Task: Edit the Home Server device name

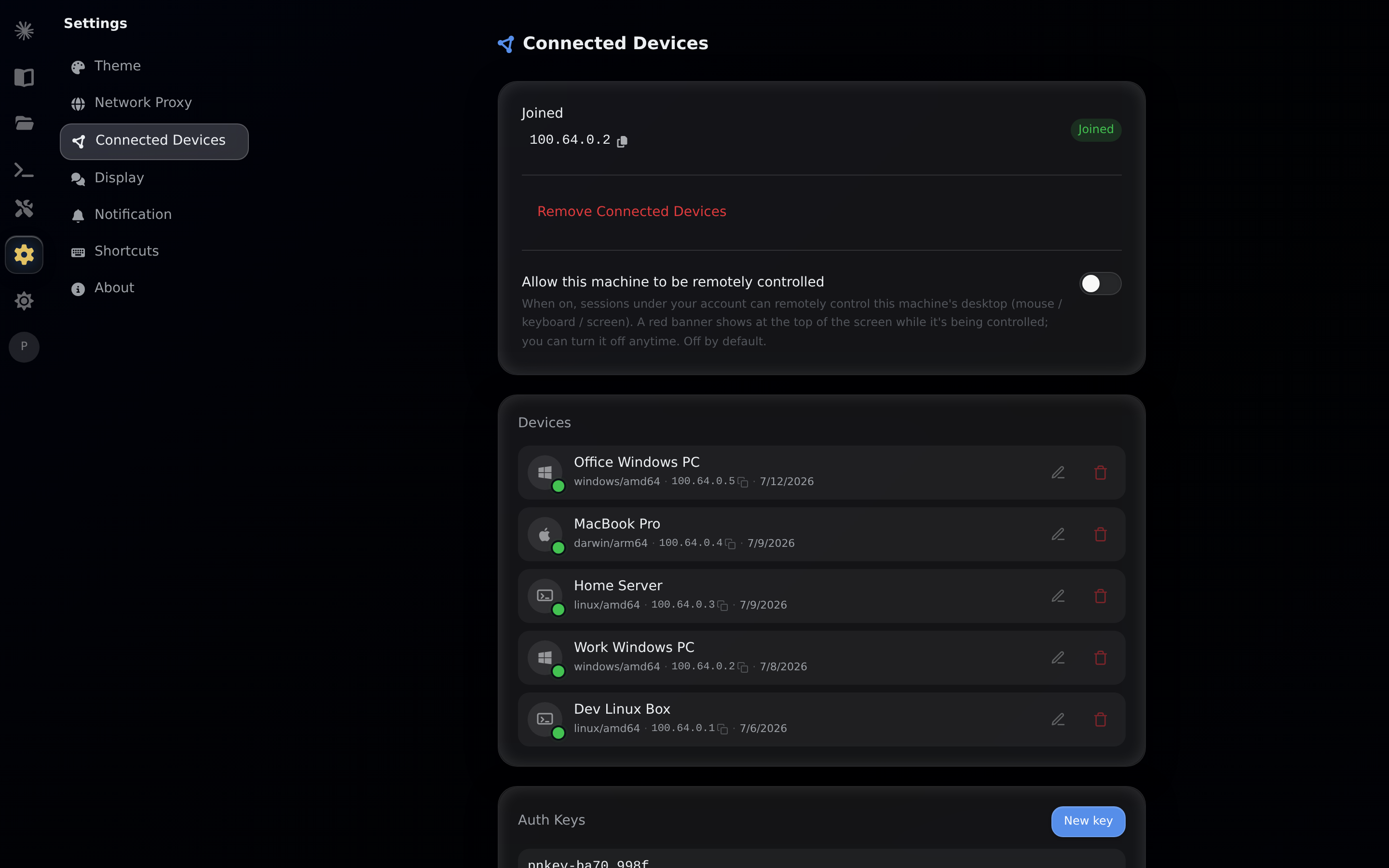Action: (x=1058, y=596)
